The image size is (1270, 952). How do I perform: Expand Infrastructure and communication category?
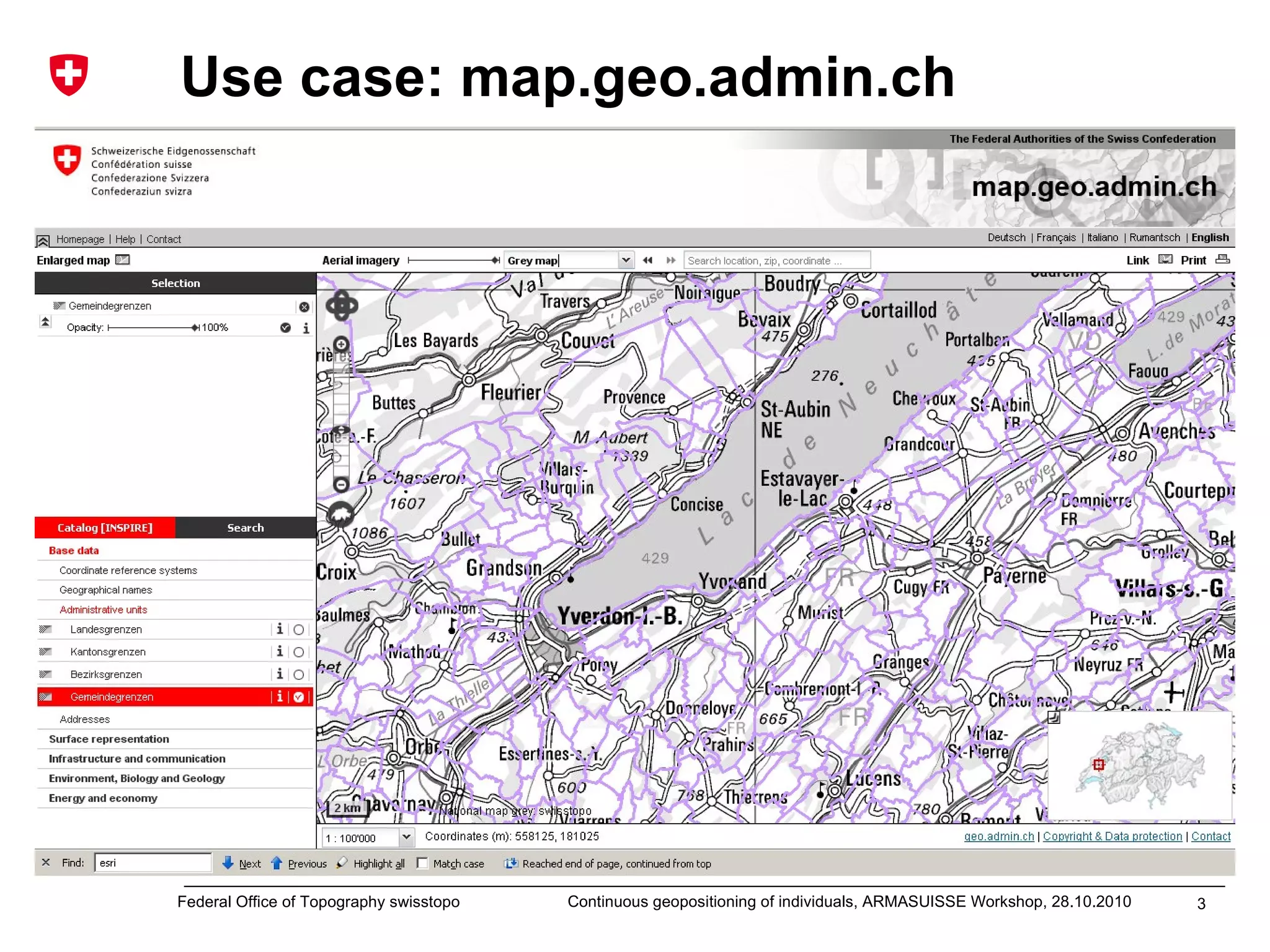(137, 759)
